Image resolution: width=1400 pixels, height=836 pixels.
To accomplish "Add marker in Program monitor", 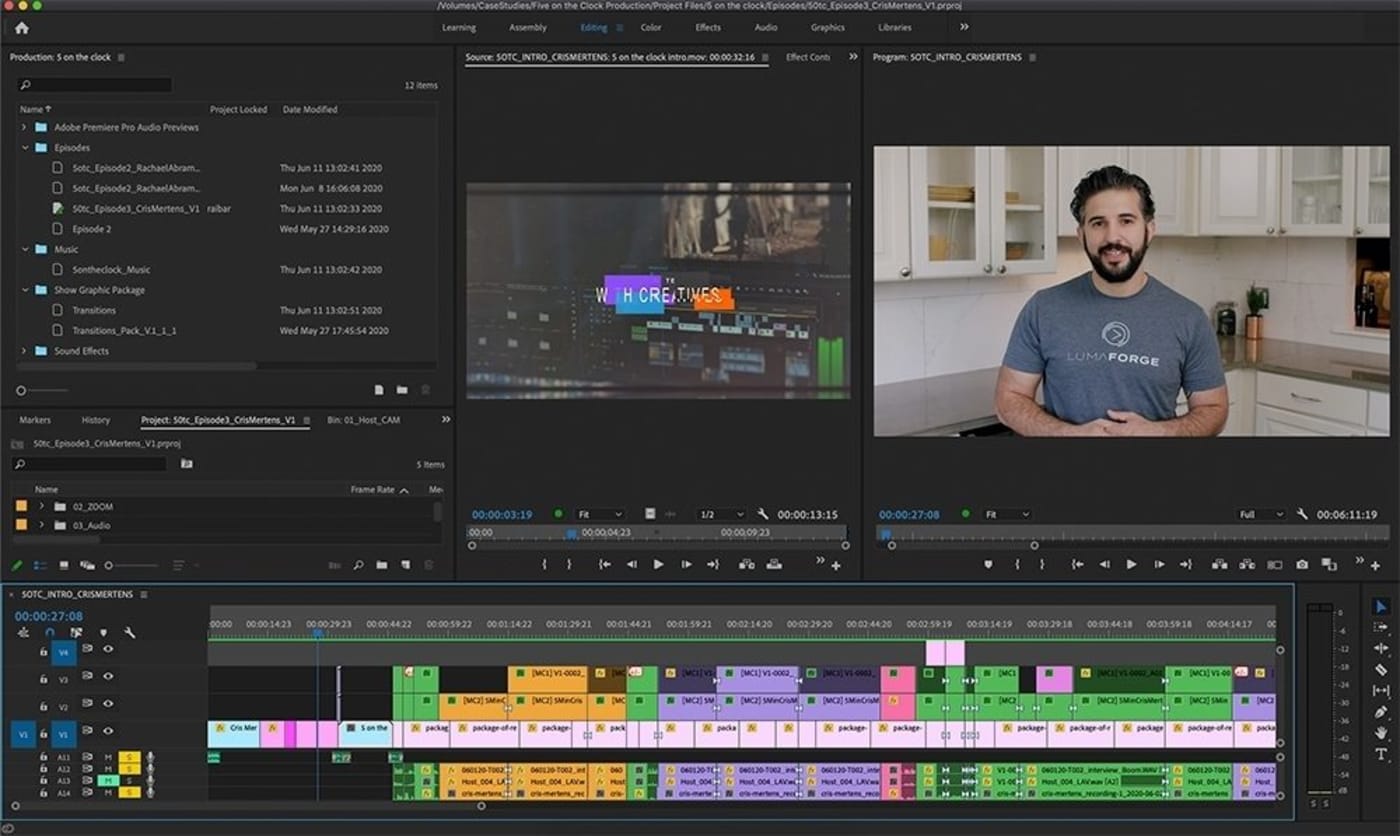I will tap(989, 564).
